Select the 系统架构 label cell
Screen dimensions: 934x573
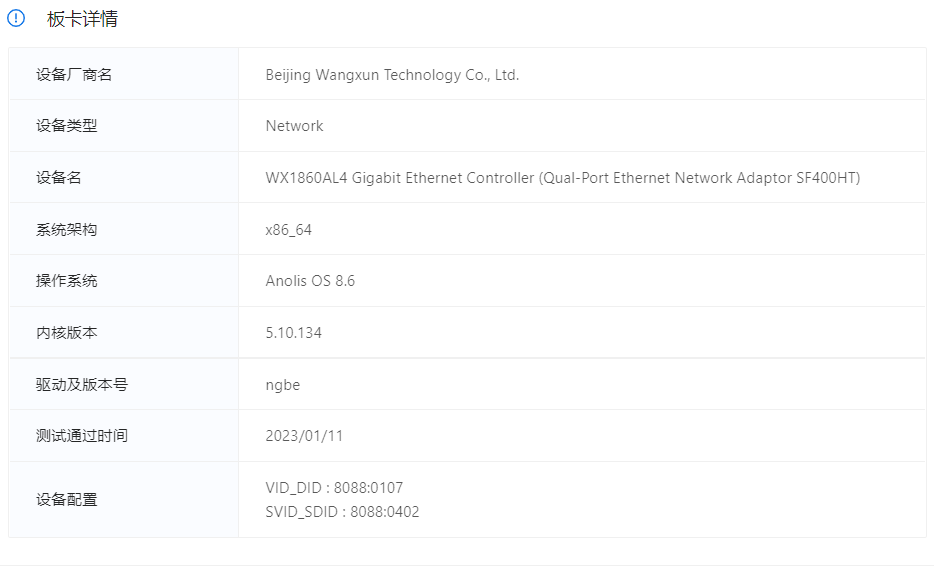66,230
